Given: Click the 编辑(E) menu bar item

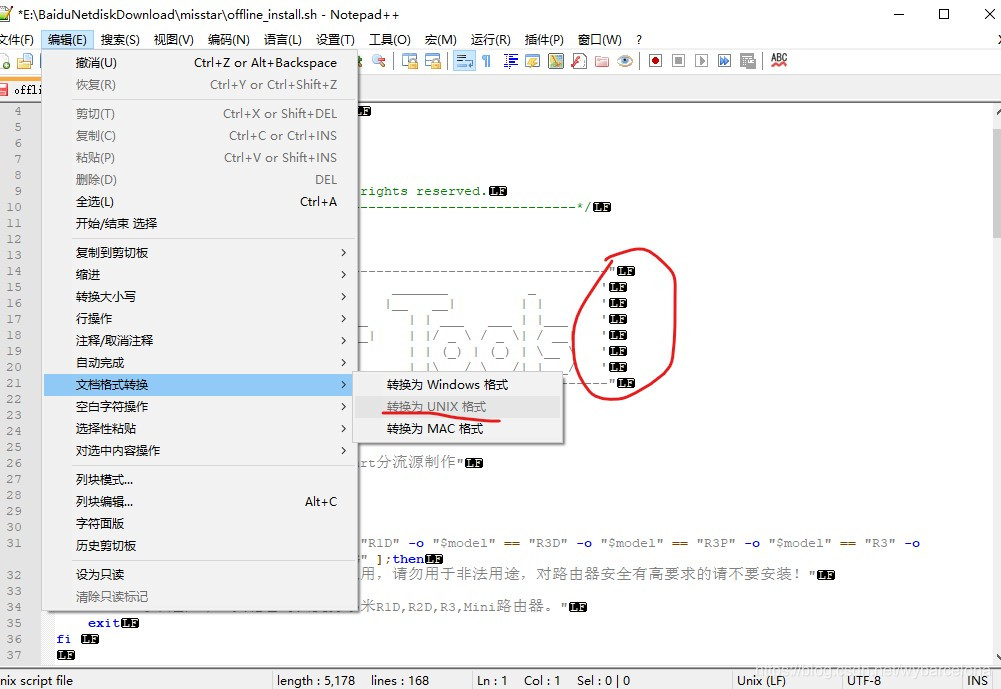Looking at the screenshot, I should pyautogui.click(x=67, y=40).
